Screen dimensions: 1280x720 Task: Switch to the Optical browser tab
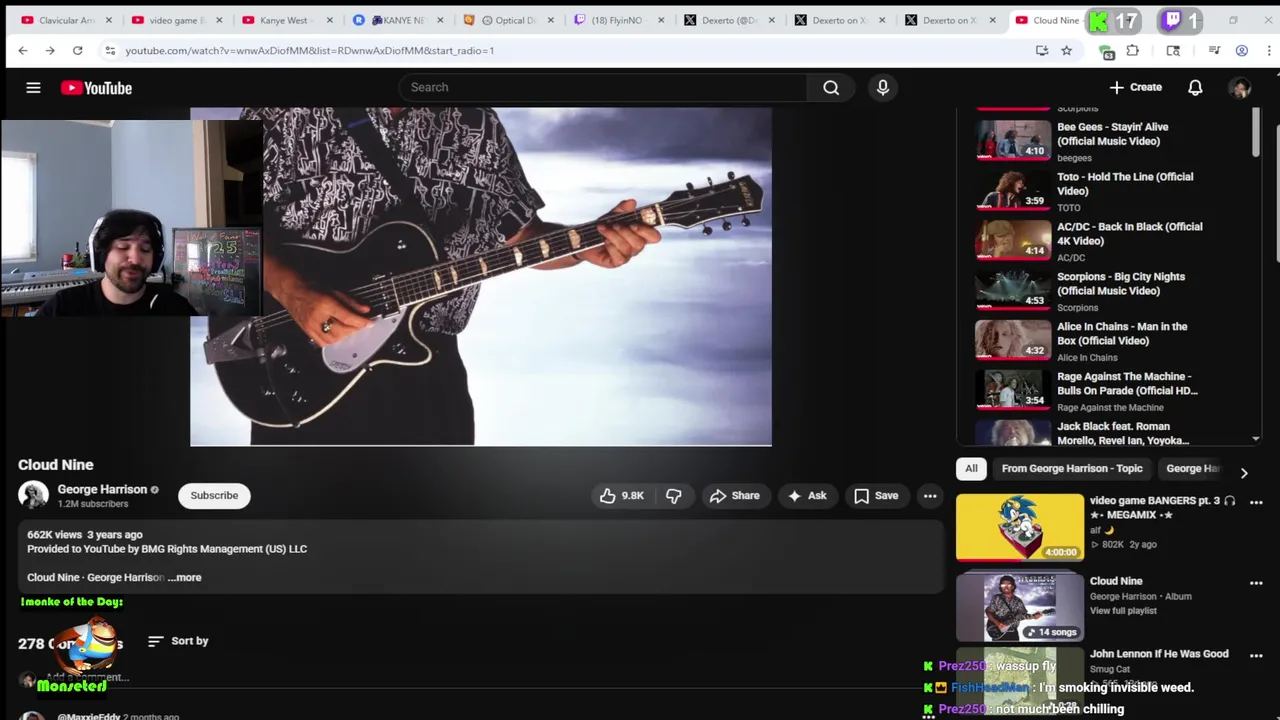[x=510, y=20]
